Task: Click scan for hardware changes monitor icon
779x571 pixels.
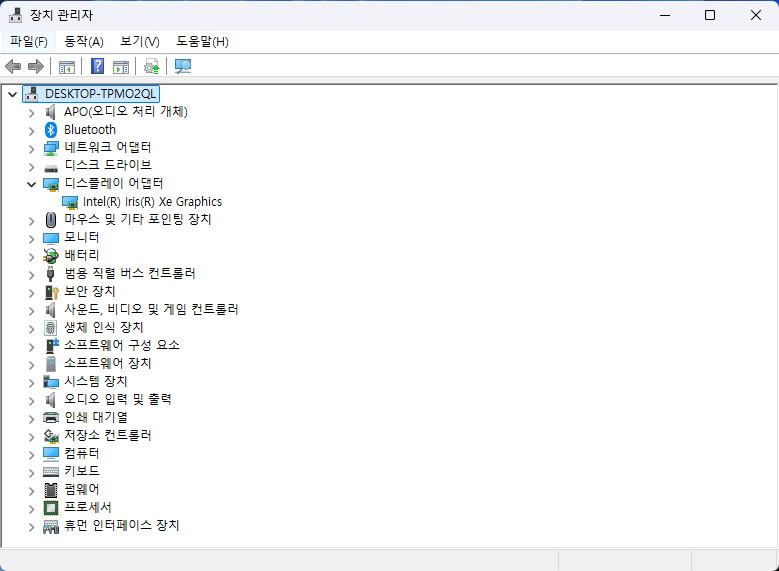Action: click(x=183, y=66)
